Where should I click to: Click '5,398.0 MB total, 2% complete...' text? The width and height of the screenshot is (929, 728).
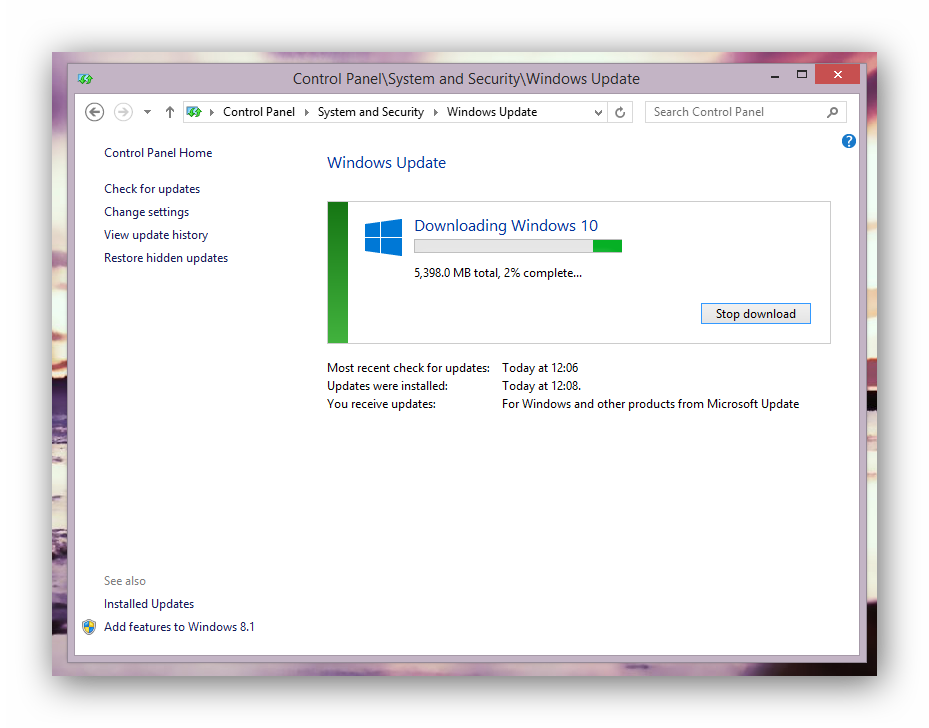pos(498,273)
